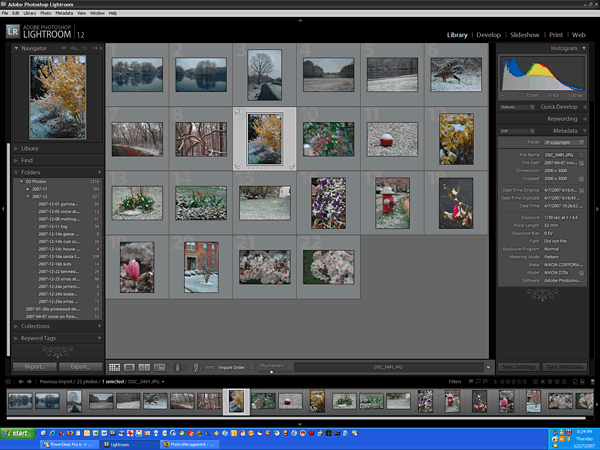Add keyword tag with plus icon

point(99,338)
